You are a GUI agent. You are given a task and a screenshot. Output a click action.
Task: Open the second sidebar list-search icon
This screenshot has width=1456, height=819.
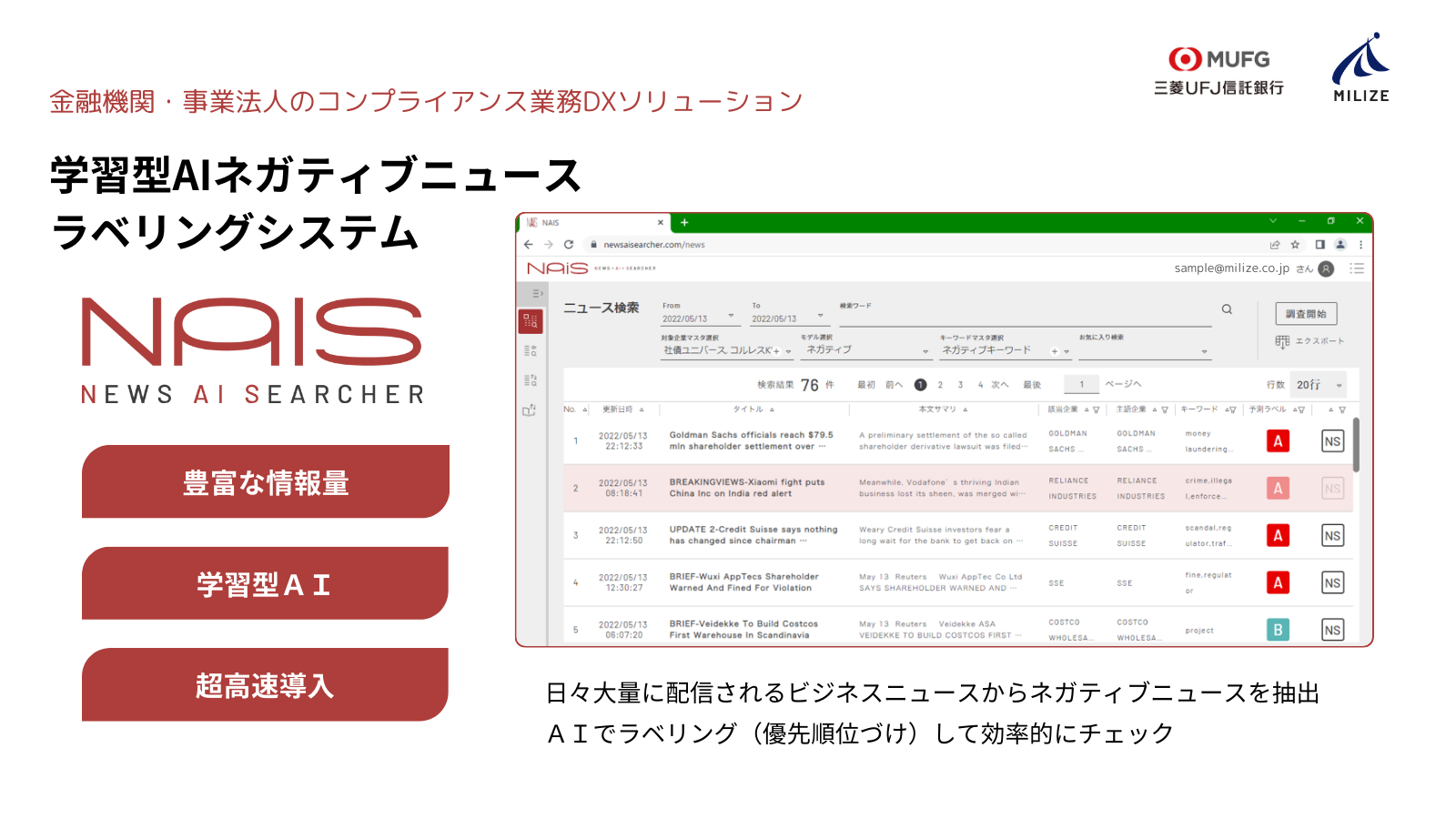pyautogui.click(x=531, y=350)
